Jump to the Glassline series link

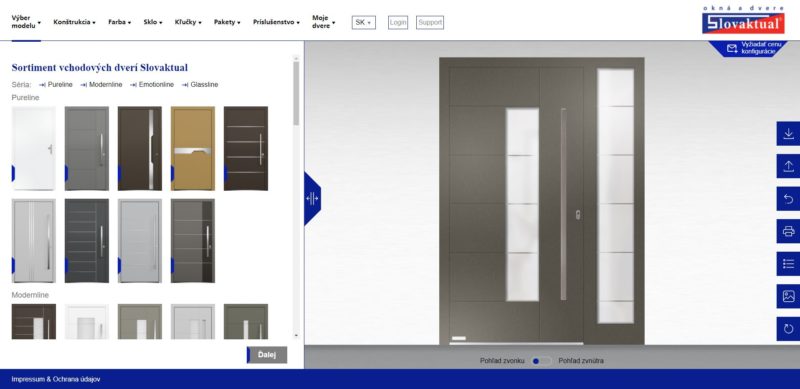click(x=200, y=85)
